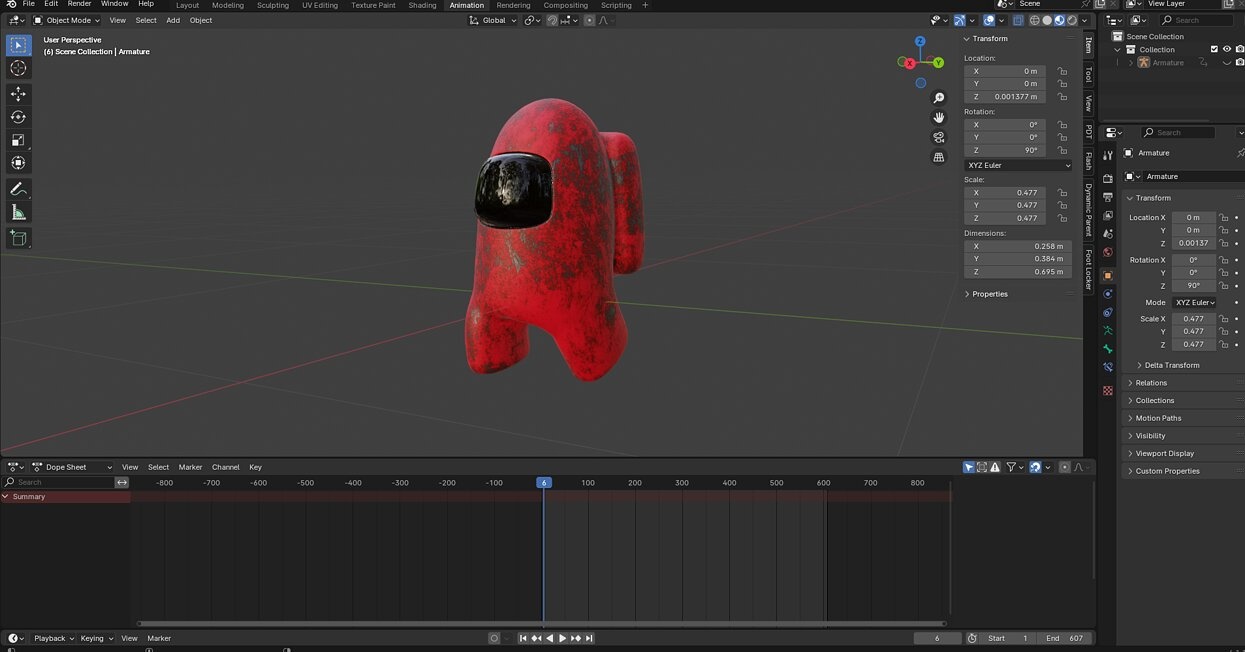
Task: Toggle Collection exclude checkbox in outliner
Action: pyautogui.click(x=1214, y=49)
